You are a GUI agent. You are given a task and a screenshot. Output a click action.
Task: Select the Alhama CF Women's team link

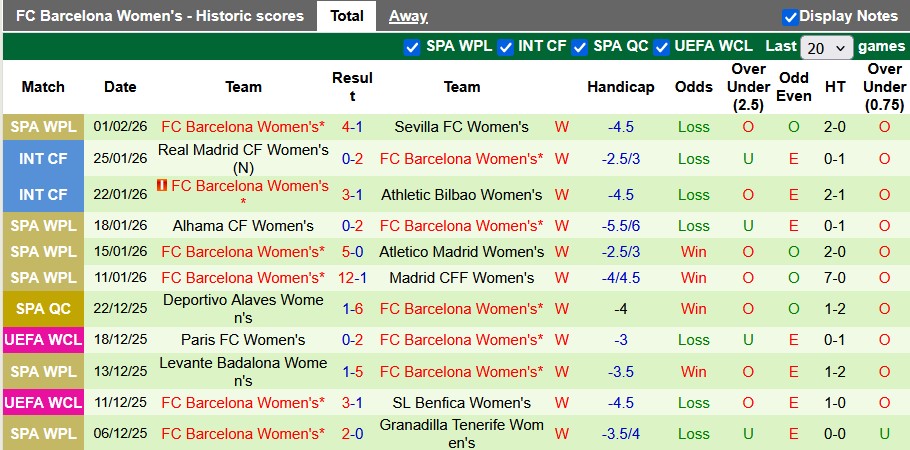243,226
